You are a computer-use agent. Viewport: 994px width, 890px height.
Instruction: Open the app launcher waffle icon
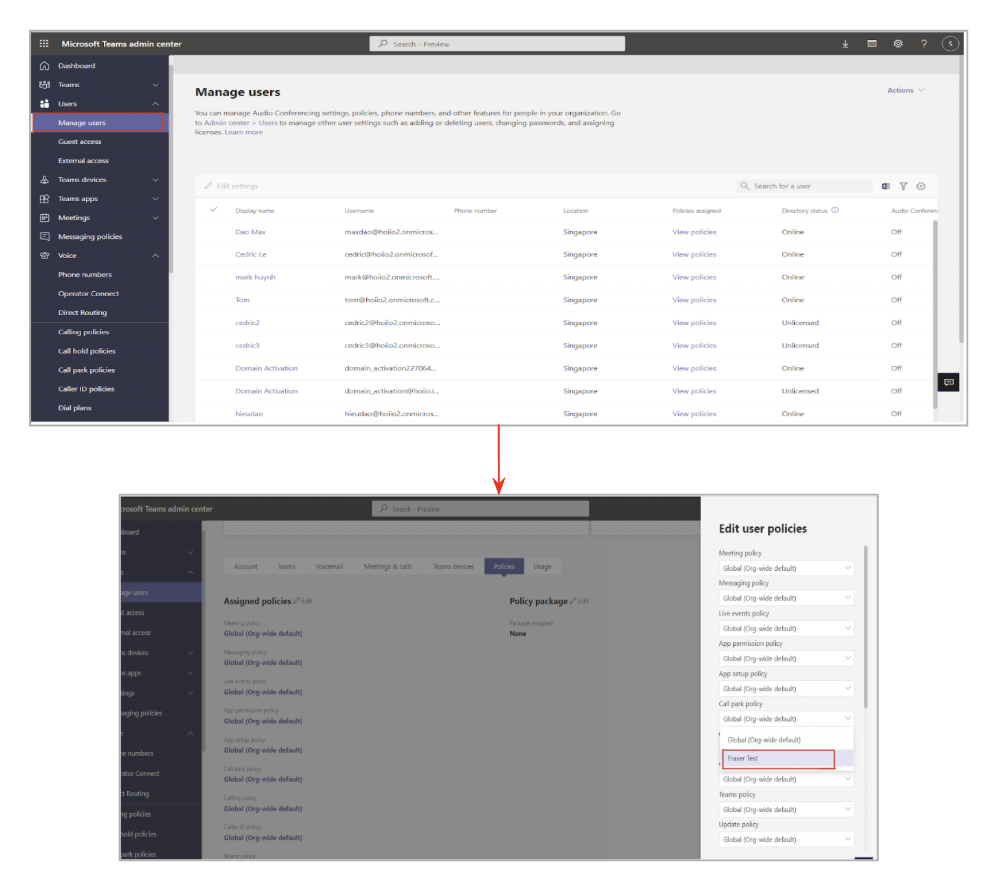44,44
